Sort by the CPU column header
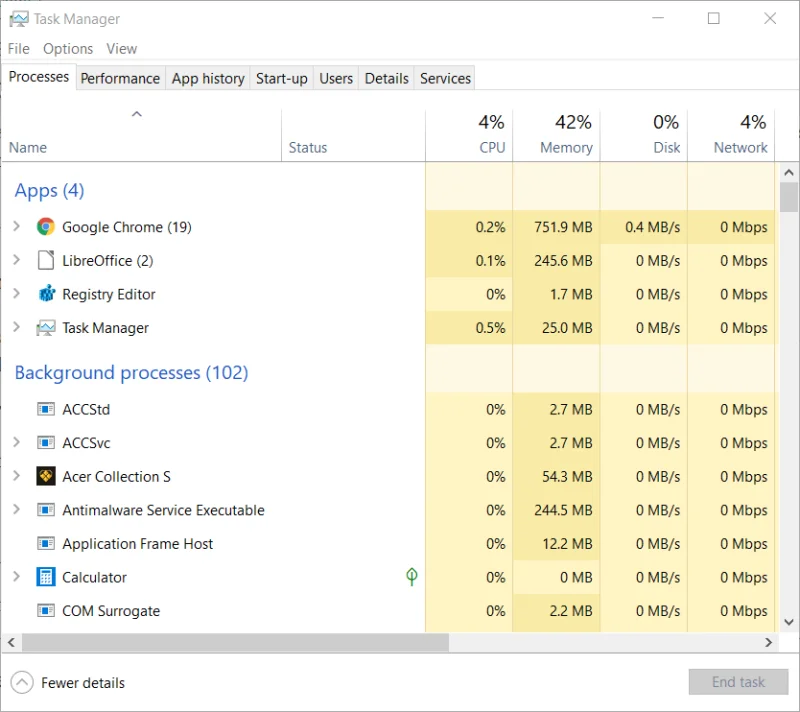The height and width of the screenshot is (712, 800). (x=469, y=135)
